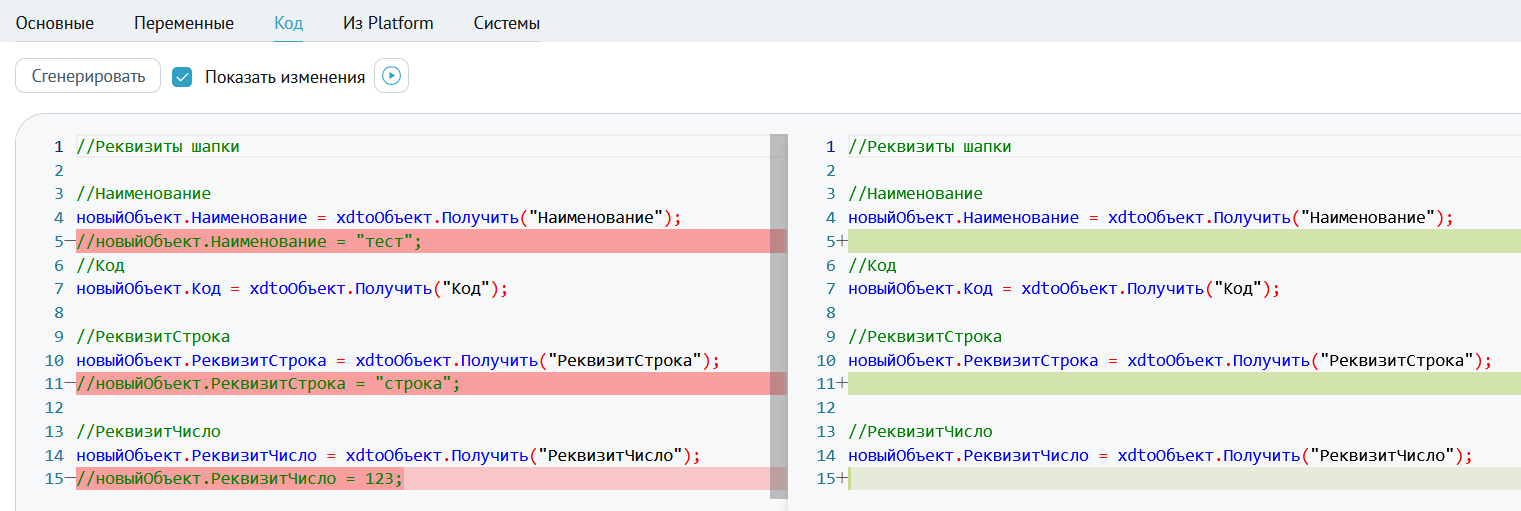The width and height of the screenshot is (1521, 511).
Task: Click the left editor vertical scrollbar
Action: (x=778, y=314)
